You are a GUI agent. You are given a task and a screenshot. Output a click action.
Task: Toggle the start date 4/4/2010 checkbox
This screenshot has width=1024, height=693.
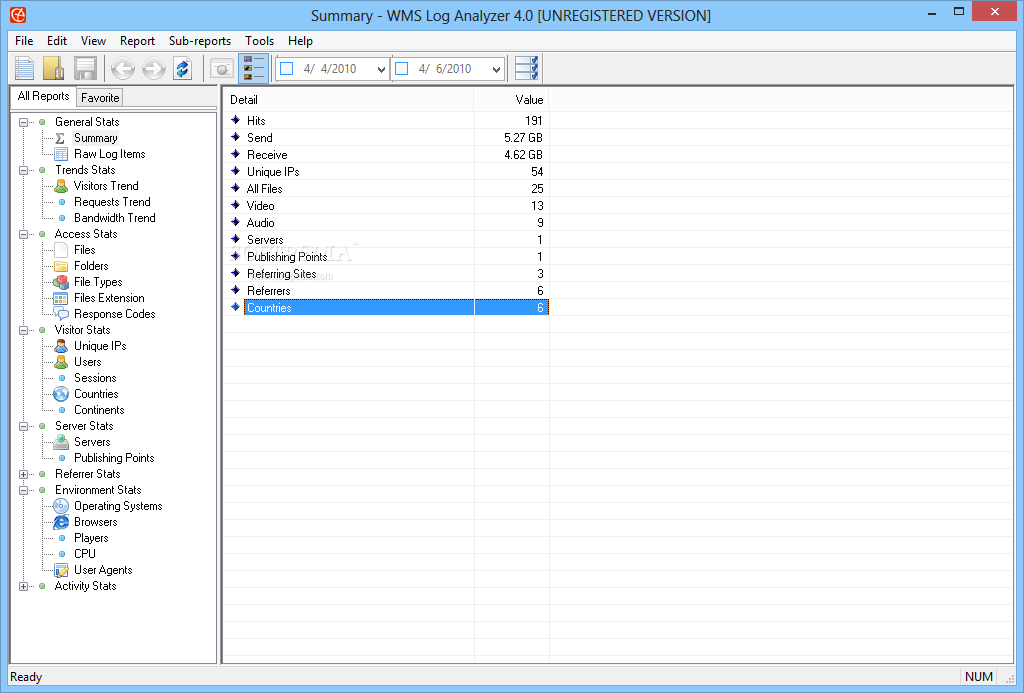(287, 69)
